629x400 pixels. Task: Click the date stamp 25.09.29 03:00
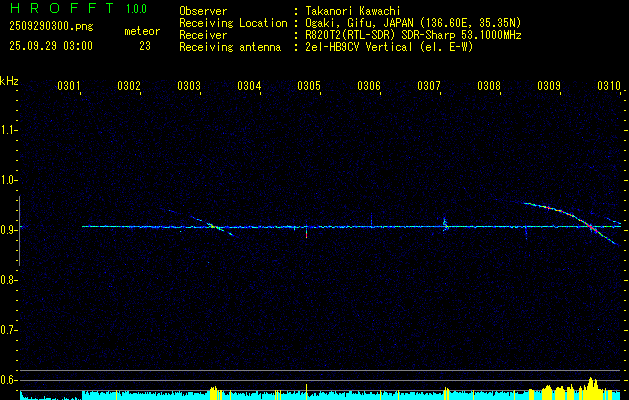point(51,46)
